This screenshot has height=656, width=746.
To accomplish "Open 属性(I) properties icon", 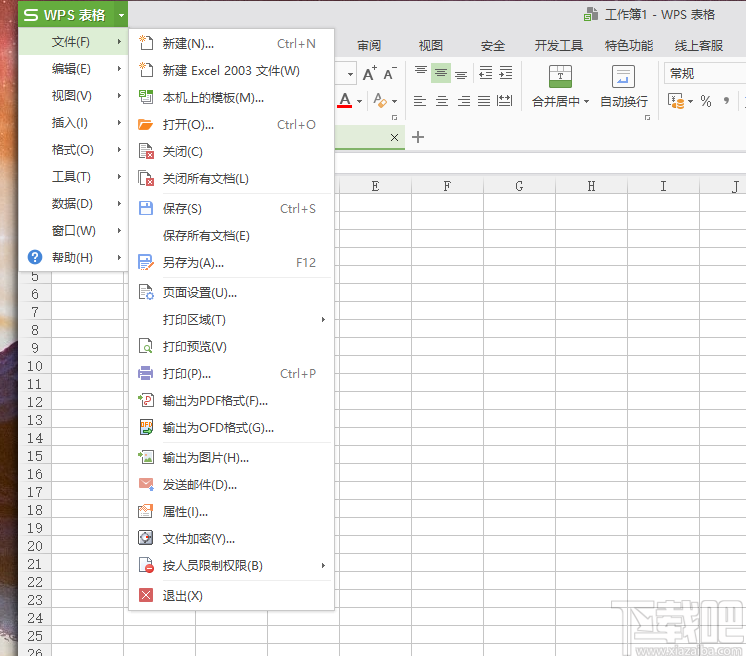I will [146, 511].
